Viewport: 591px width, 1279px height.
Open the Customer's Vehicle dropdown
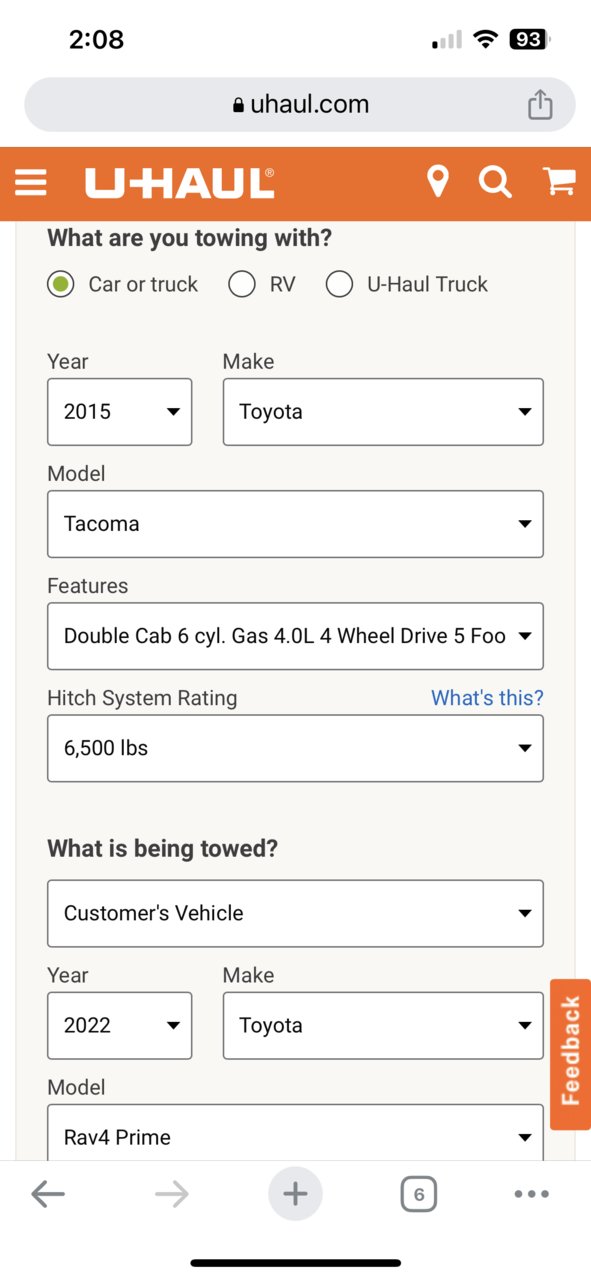click(x=295, y=913)
